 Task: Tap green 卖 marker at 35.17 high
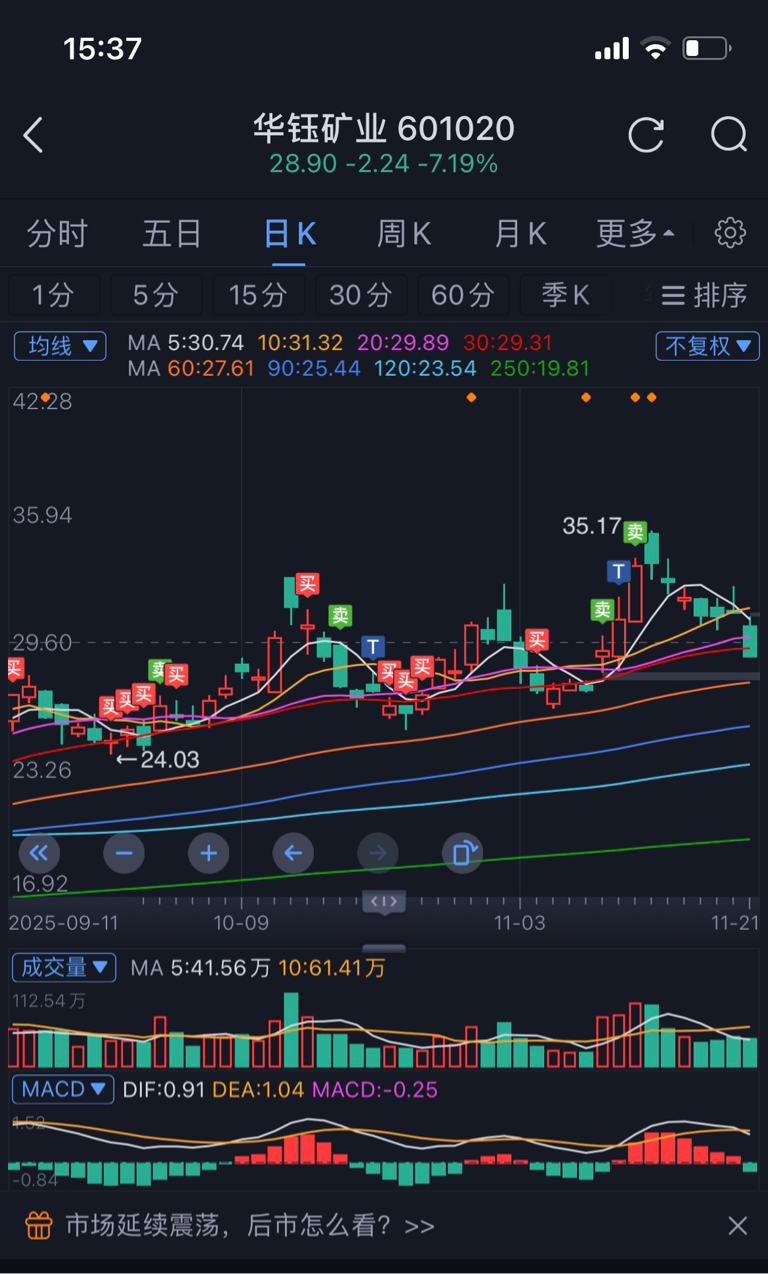click(x=635, y=532)
